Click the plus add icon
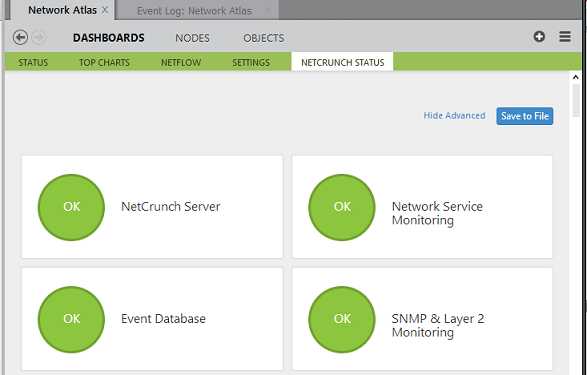This screenshot has width=587, height=375. click(x=539, y=37)
